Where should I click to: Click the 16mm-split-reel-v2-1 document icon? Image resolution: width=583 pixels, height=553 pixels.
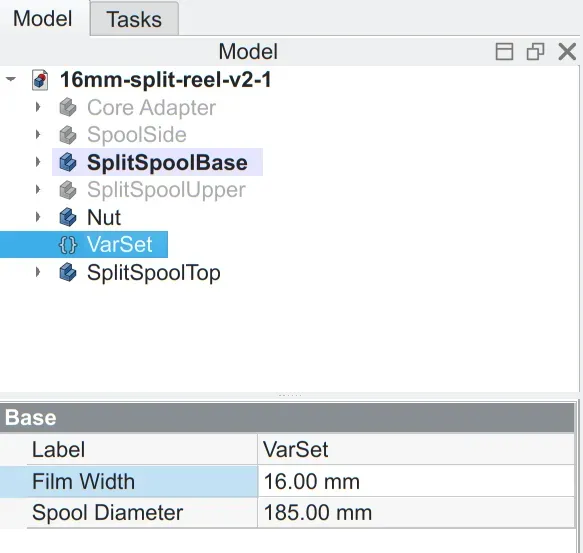tap(40, 80)
